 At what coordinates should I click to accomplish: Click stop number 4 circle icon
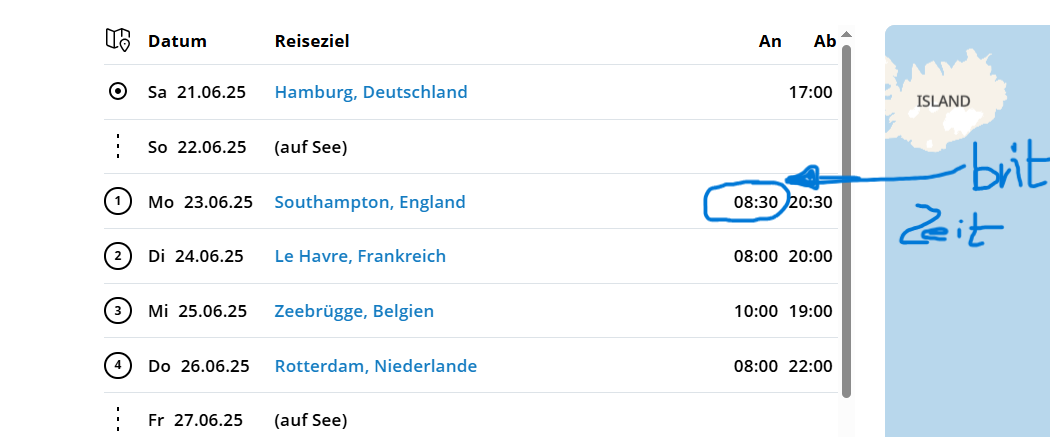coord(118,365)
